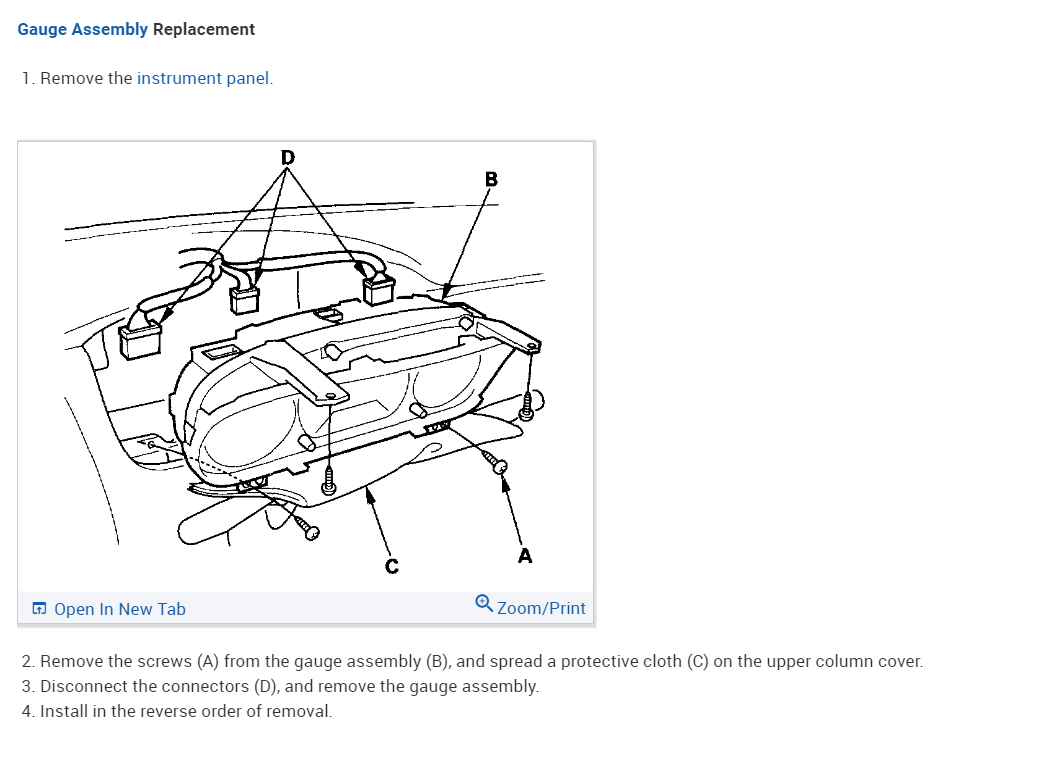
Task: Click the letter D callout in the diagram
Action: coord(287,158)
